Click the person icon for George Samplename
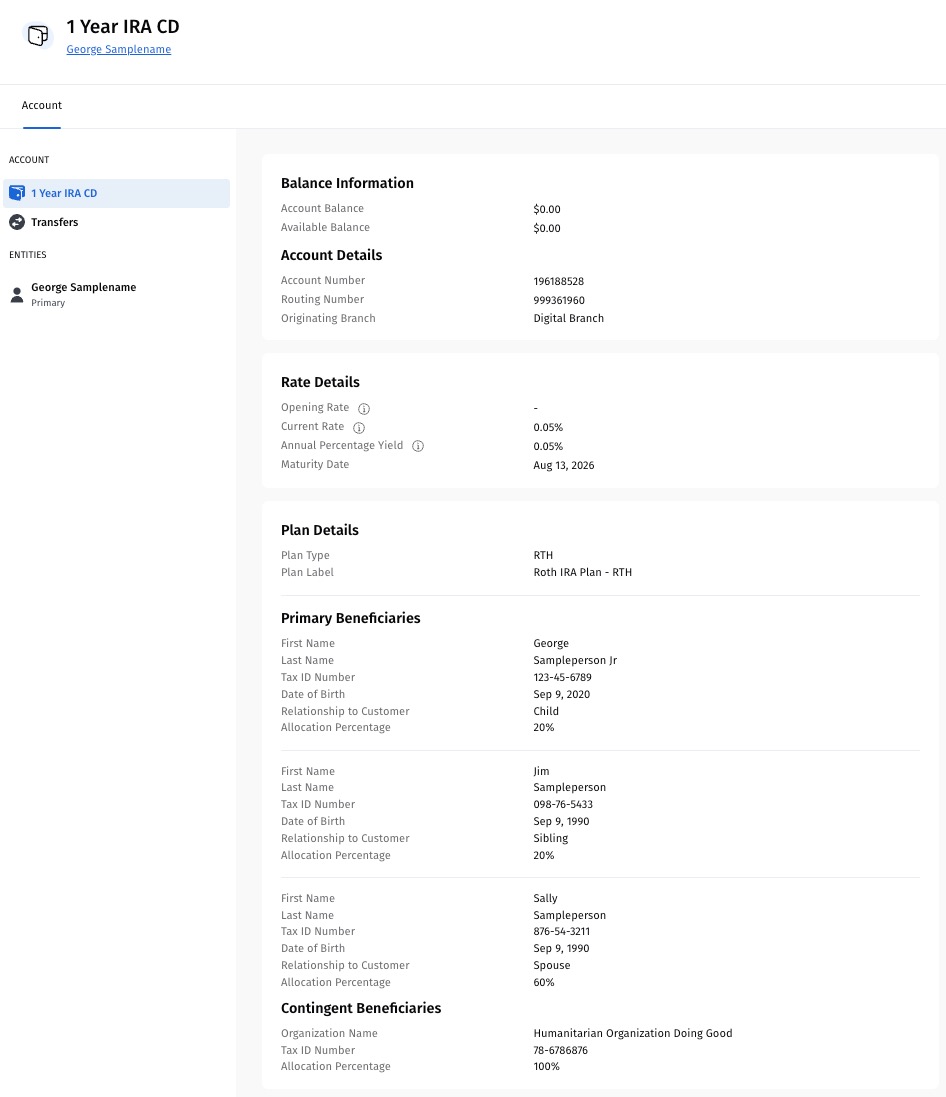This screenshot has width=946, height=1097. [x=17, y=294]
